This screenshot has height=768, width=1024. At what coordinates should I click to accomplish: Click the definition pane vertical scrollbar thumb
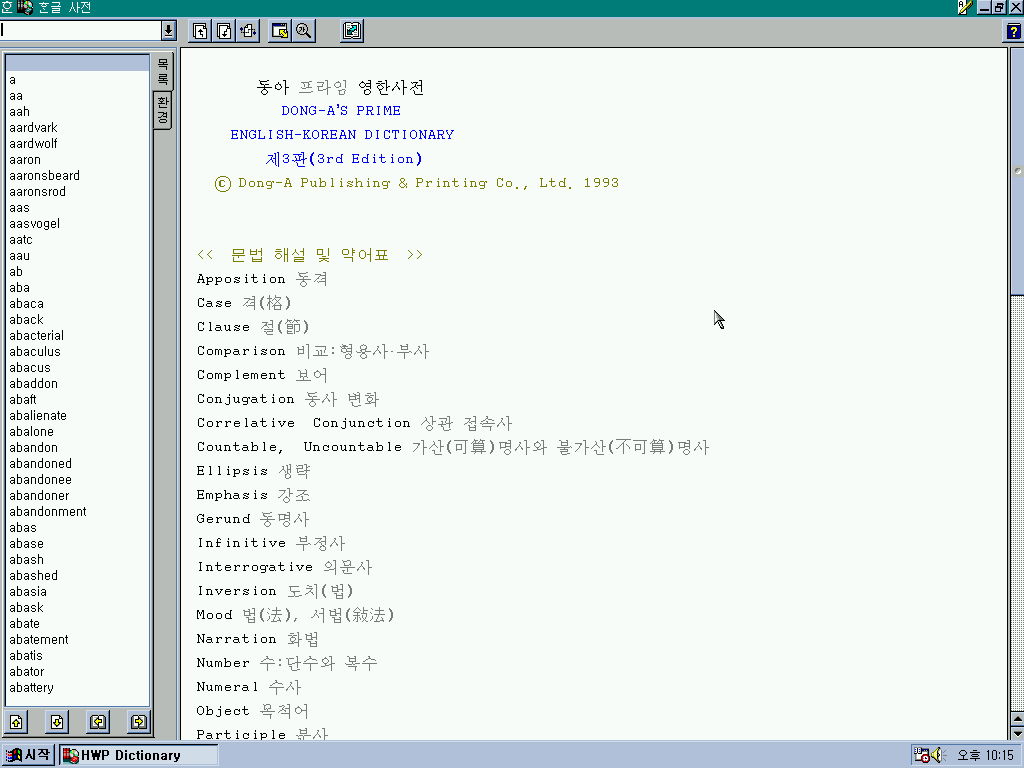coord(1017,170)
